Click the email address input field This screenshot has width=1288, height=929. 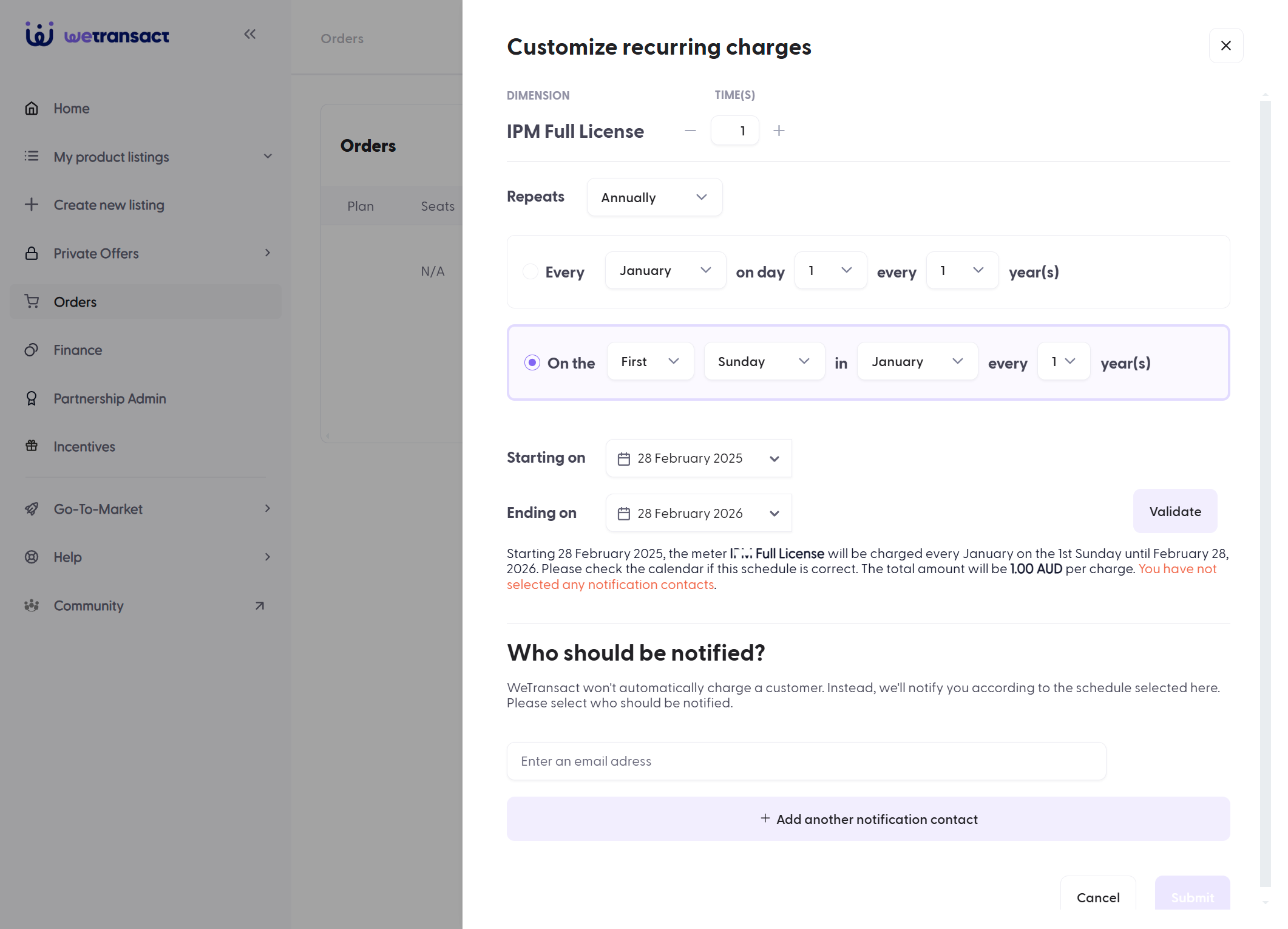(807, 761)
